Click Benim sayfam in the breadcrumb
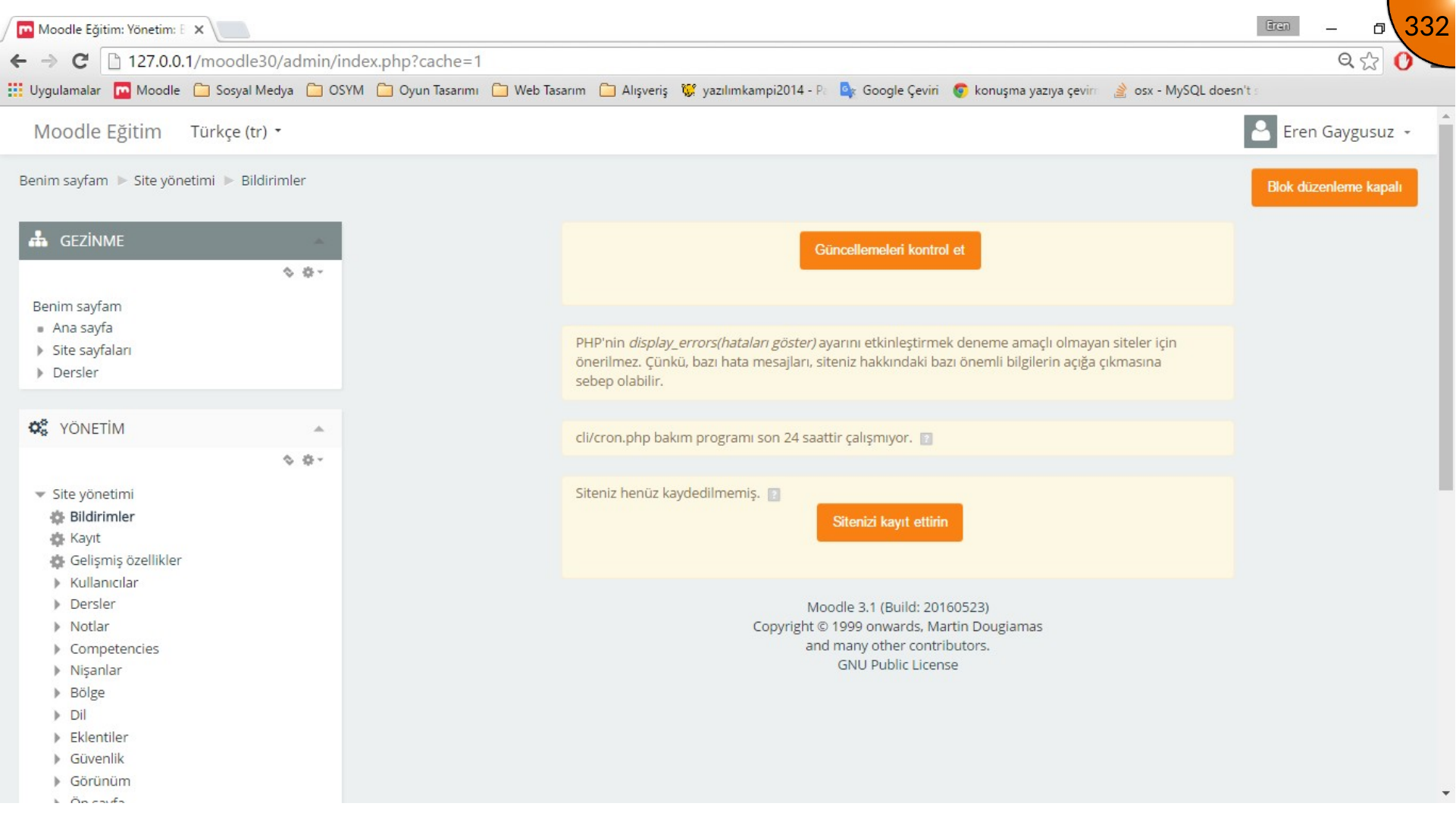 tap(64, 180)
